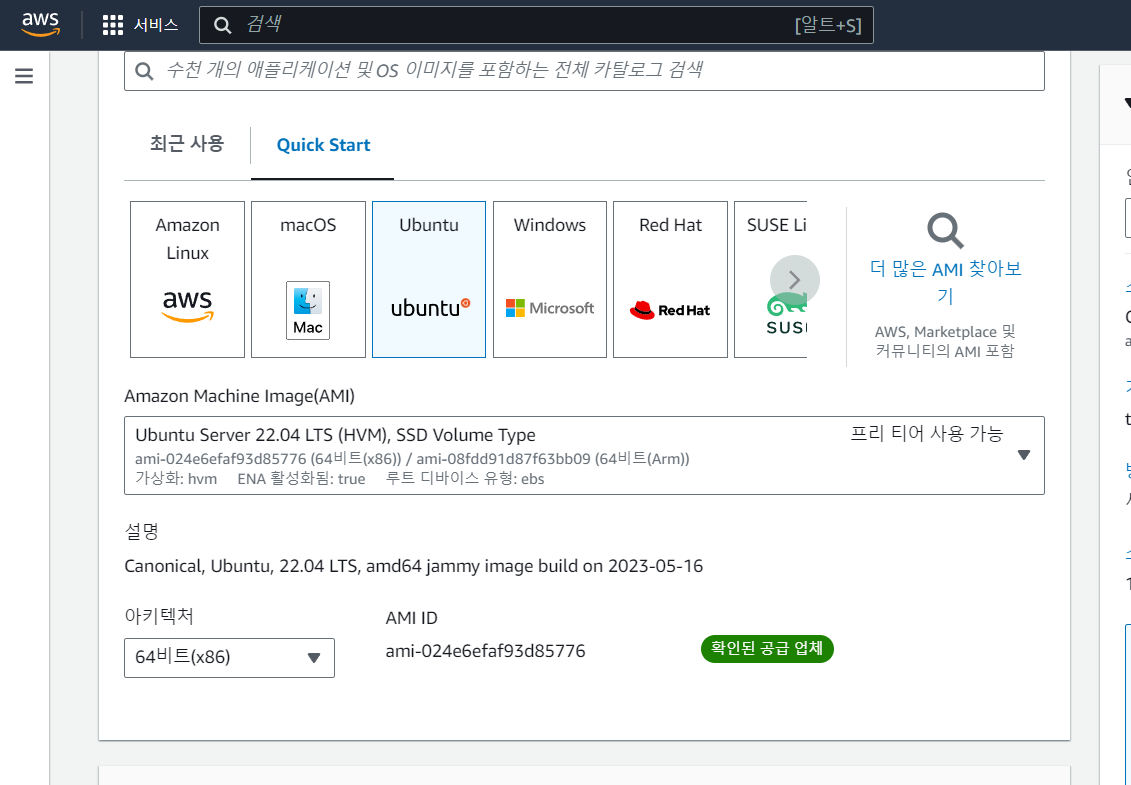Select the Amazon Linux AMI card
Screen dimensions: 1131x785
tap(188, 279)
